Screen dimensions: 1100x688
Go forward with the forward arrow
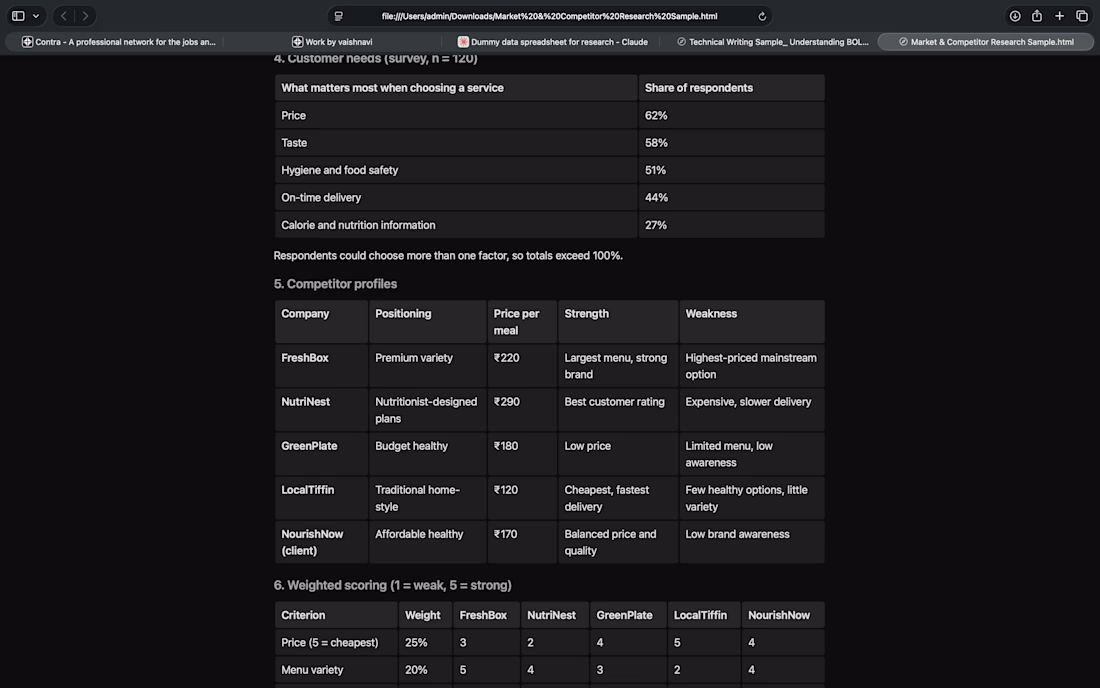pyautogui.click(x=85, y=15)
